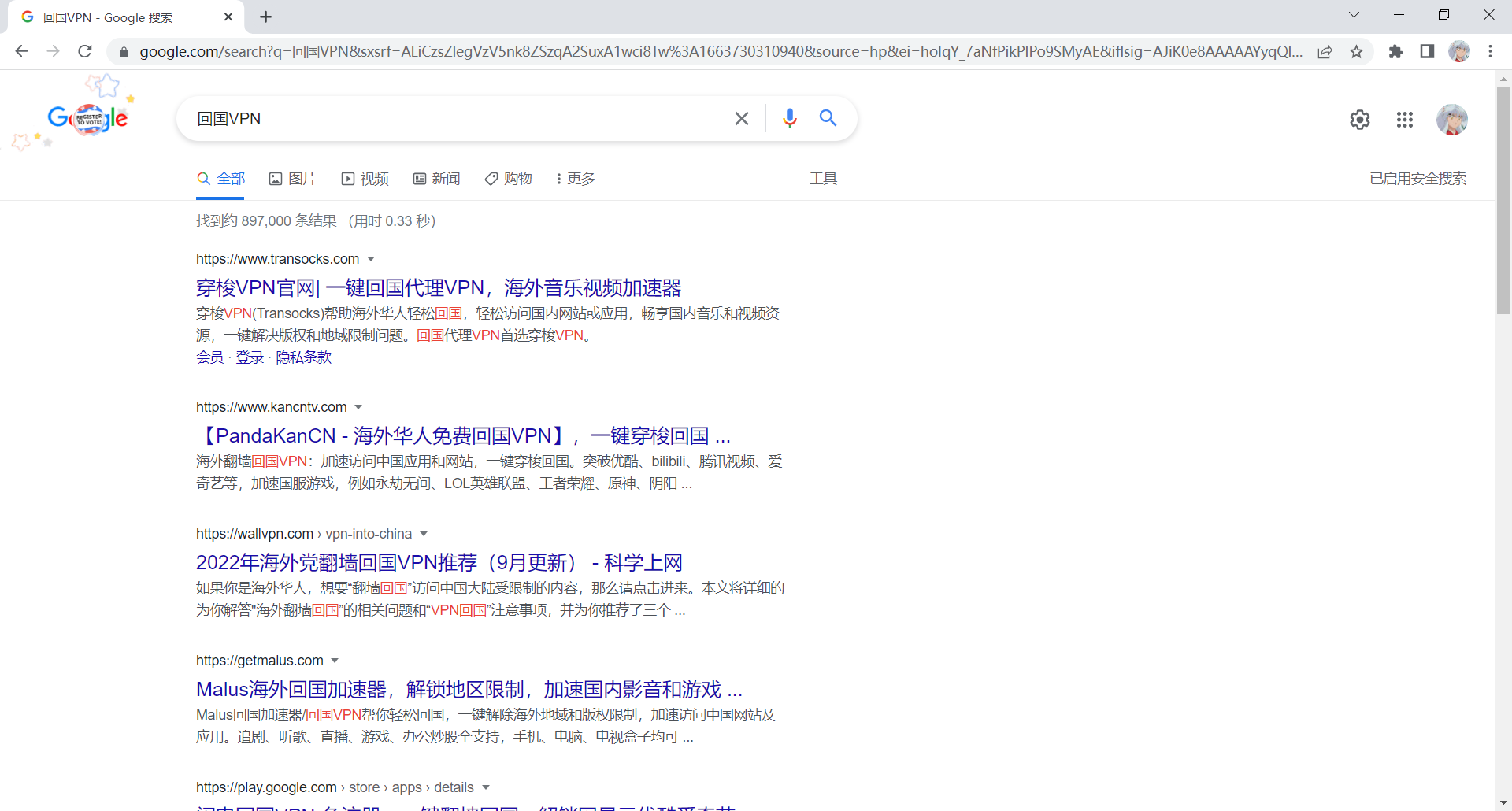The image size is (1512, 811).
Task: Click the scrollbar down arrow
Action: (1503, 803)
